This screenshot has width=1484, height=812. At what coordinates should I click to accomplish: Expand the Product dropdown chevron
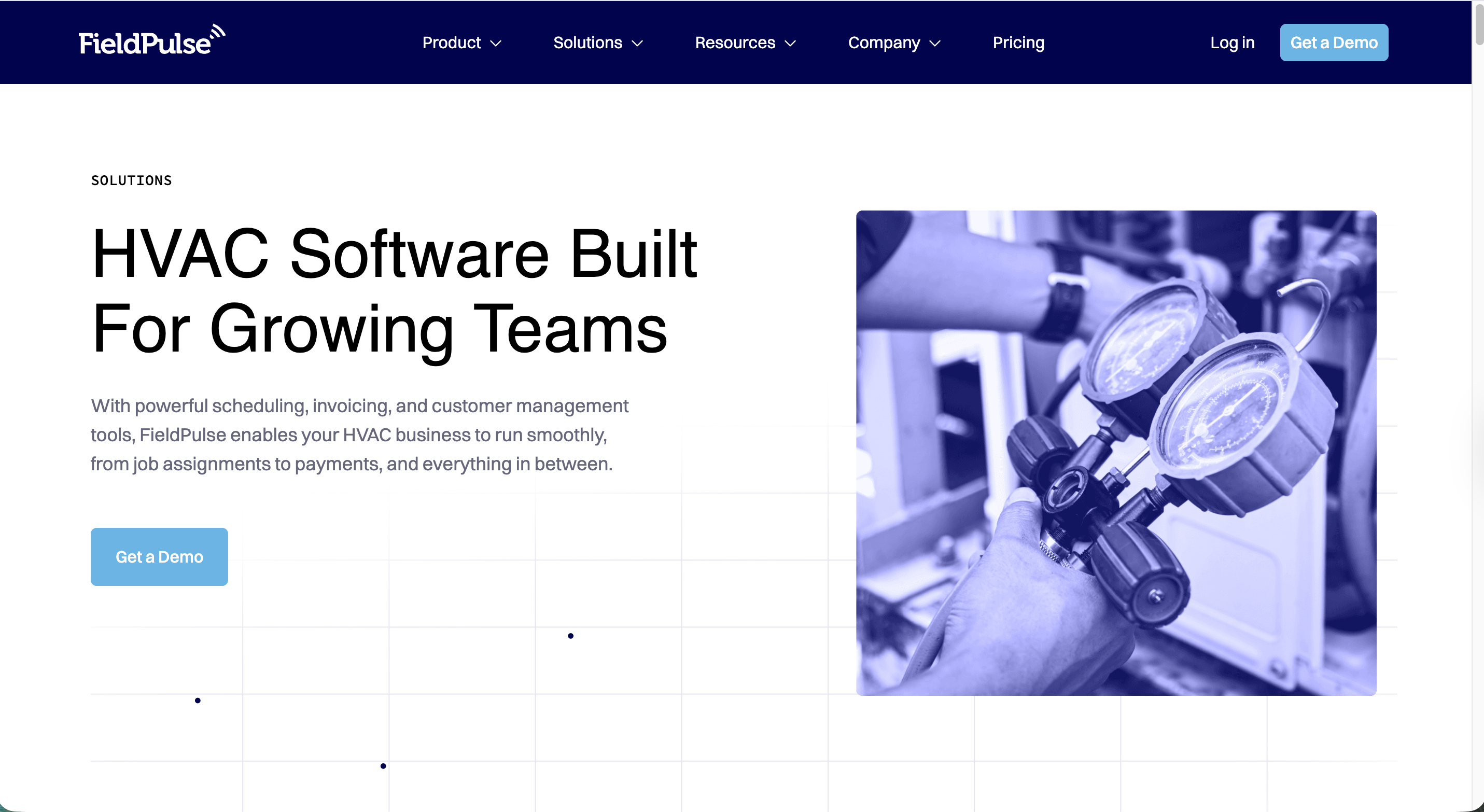[x=495, y=43]
